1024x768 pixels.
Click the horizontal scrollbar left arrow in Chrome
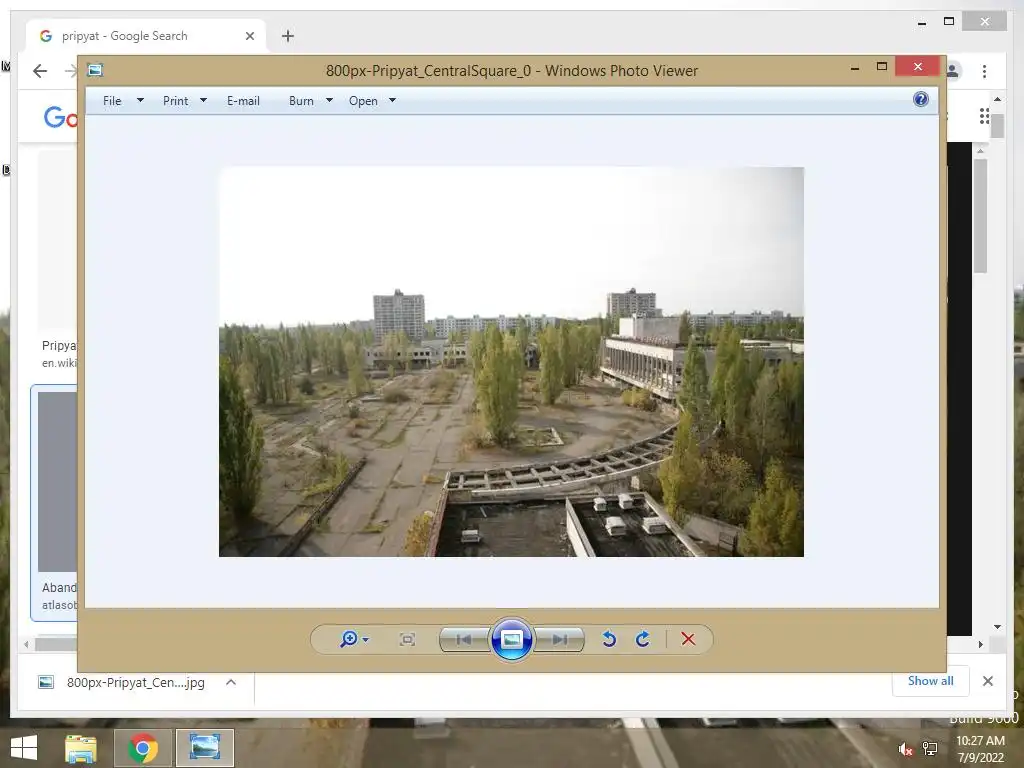(26, 644)
